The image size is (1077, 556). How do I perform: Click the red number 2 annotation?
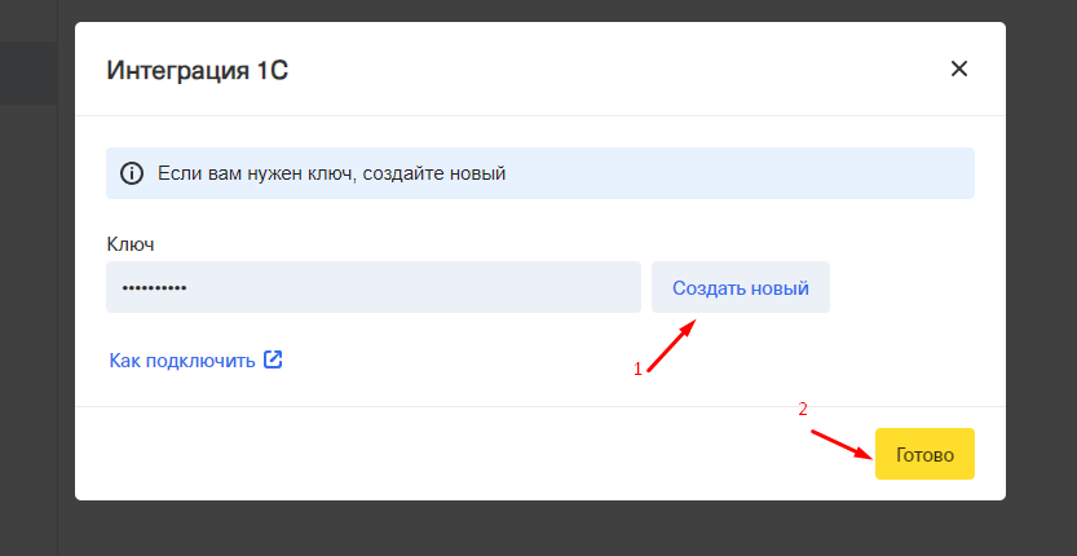pyautogui.click(x=802, y=409)
